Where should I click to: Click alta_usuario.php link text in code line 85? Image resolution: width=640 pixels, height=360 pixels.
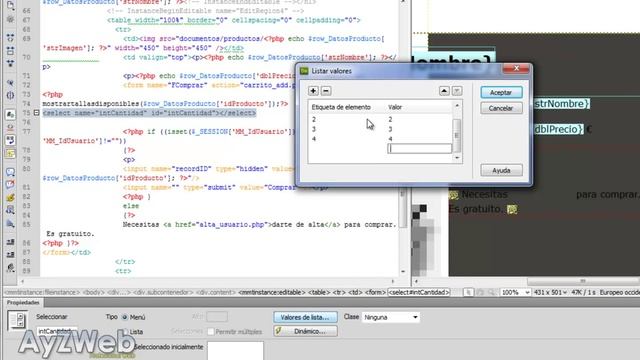[x=232, y=224]
